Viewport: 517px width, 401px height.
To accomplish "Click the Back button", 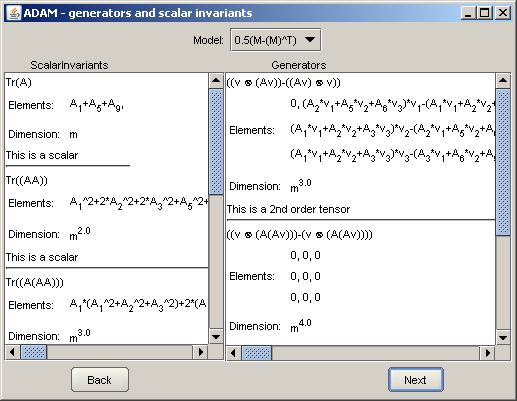I will click(x=100, y=380).
